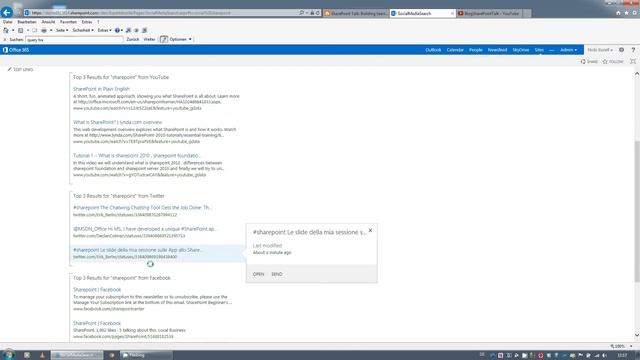Click the find bar highlight icon
Viewport: 640px width, 360px height.
[x=164, y=39]
